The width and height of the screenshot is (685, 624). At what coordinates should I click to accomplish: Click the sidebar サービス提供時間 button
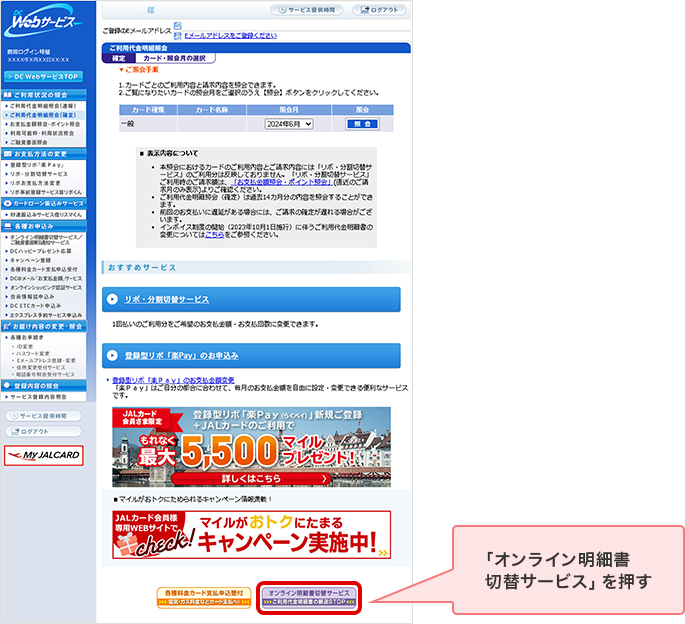[x=43, y=416]
